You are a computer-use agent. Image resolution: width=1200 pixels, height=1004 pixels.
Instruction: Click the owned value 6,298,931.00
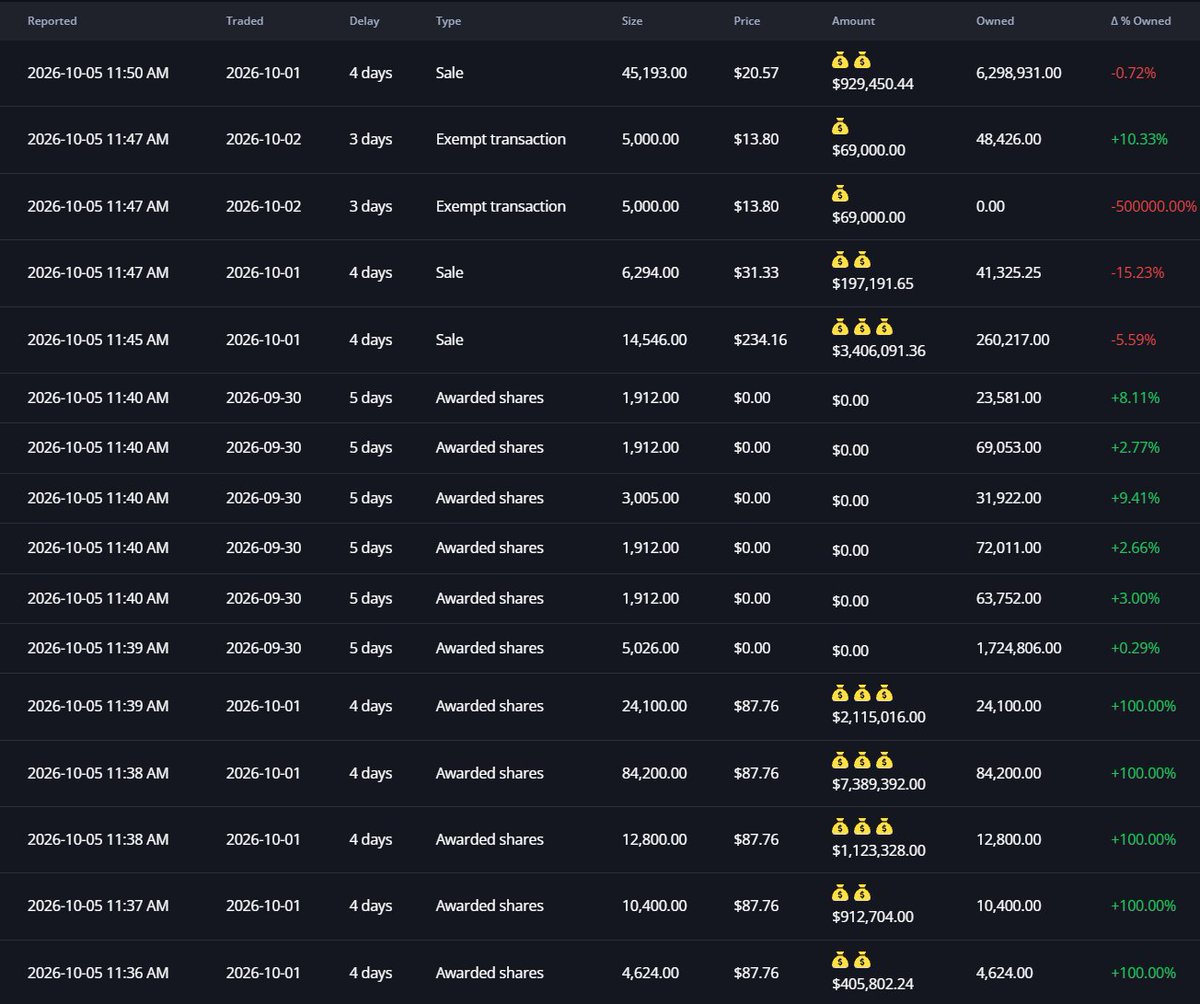click(1019, 73)
